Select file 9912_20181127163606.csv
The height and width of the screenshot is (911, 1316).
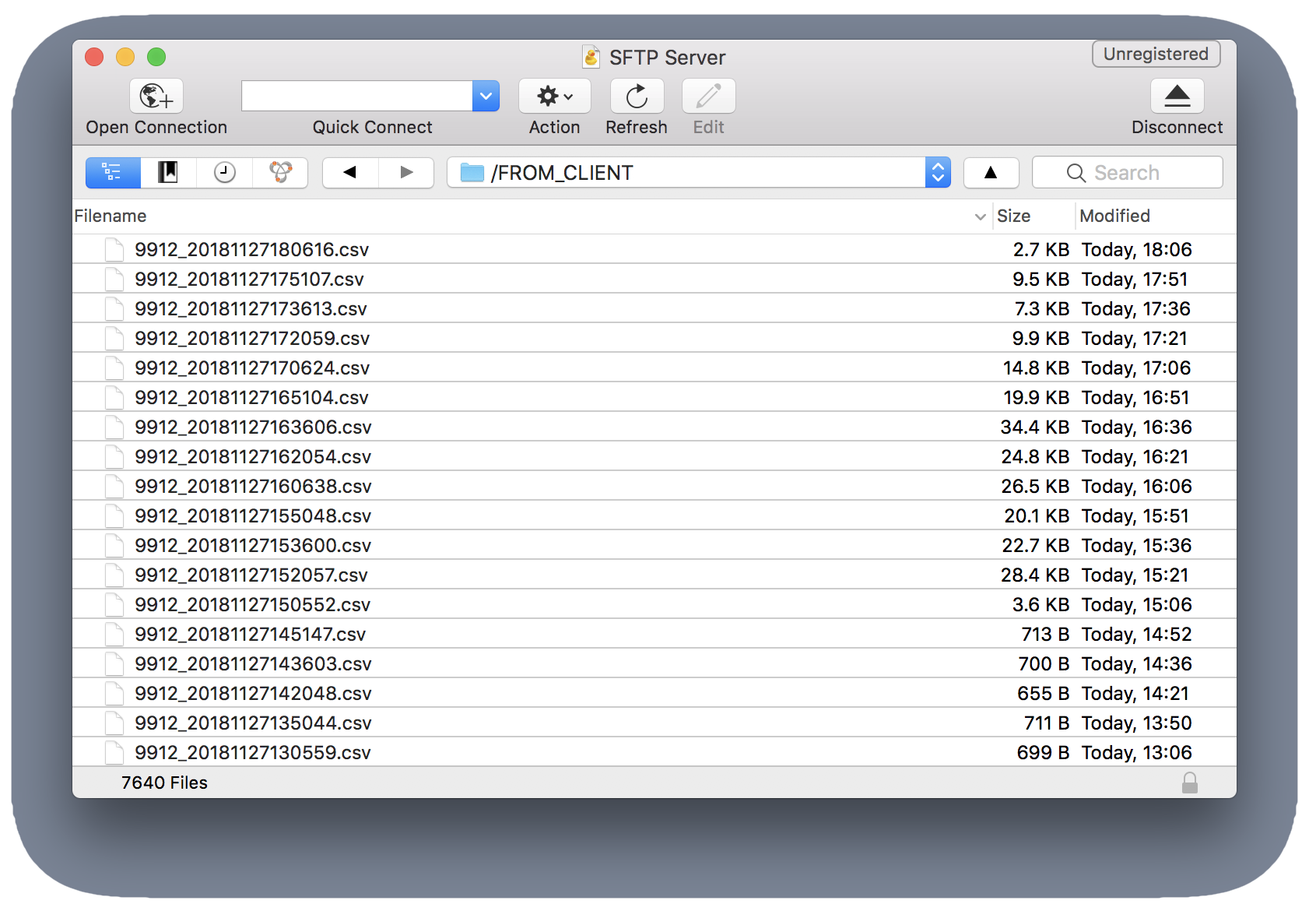tap(654, 427)
